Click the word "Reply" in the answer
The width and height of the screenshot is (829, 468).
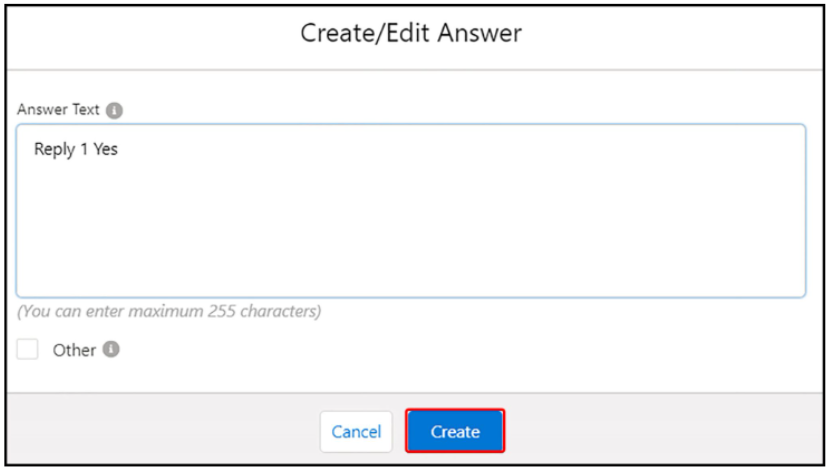(x=54, y=150)
